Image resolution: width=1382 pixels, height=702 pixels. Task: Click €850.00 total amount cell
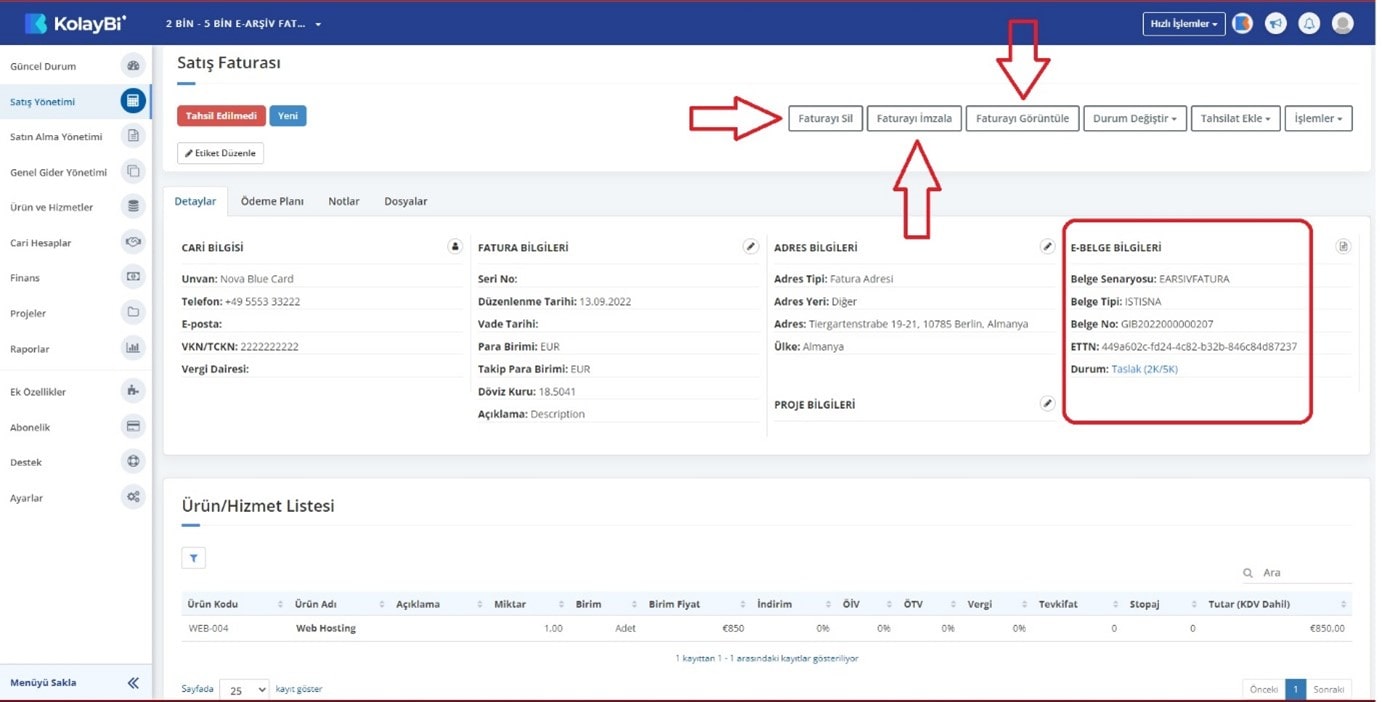[x=1327, y=628]
